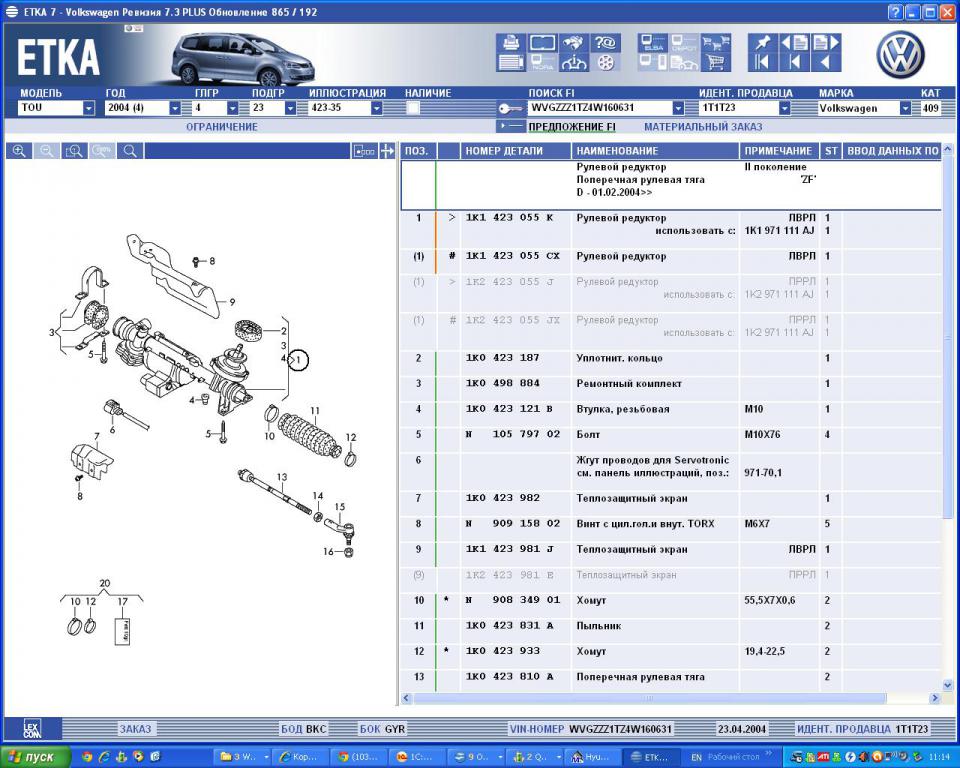Open the ГЛГР dropdown
Screen dimensions: 960x768
pos(233,108)
